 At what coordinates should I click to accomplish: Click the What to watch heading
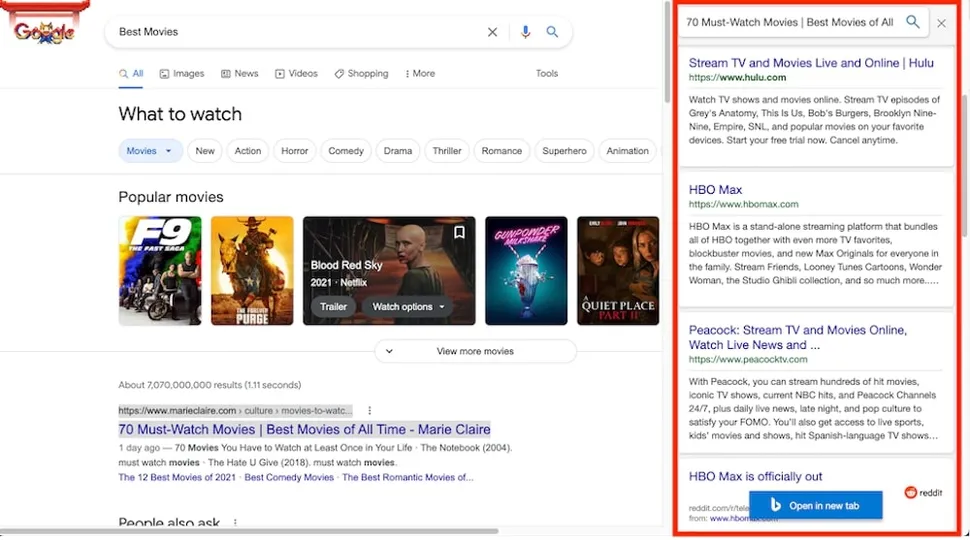tap(180, 114)
